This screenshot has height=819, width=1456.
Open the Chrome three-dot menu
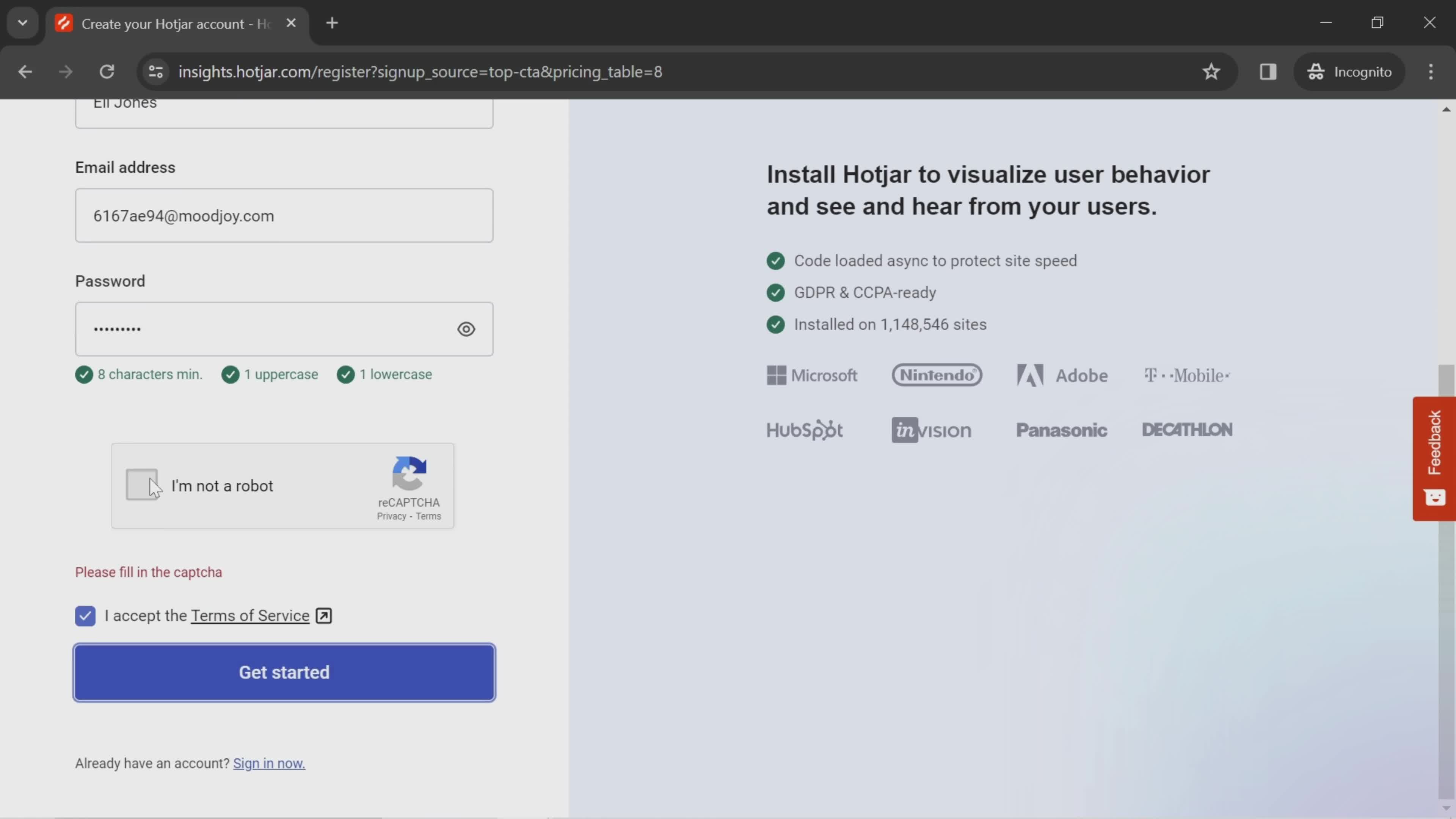[x=1431, y=72]
